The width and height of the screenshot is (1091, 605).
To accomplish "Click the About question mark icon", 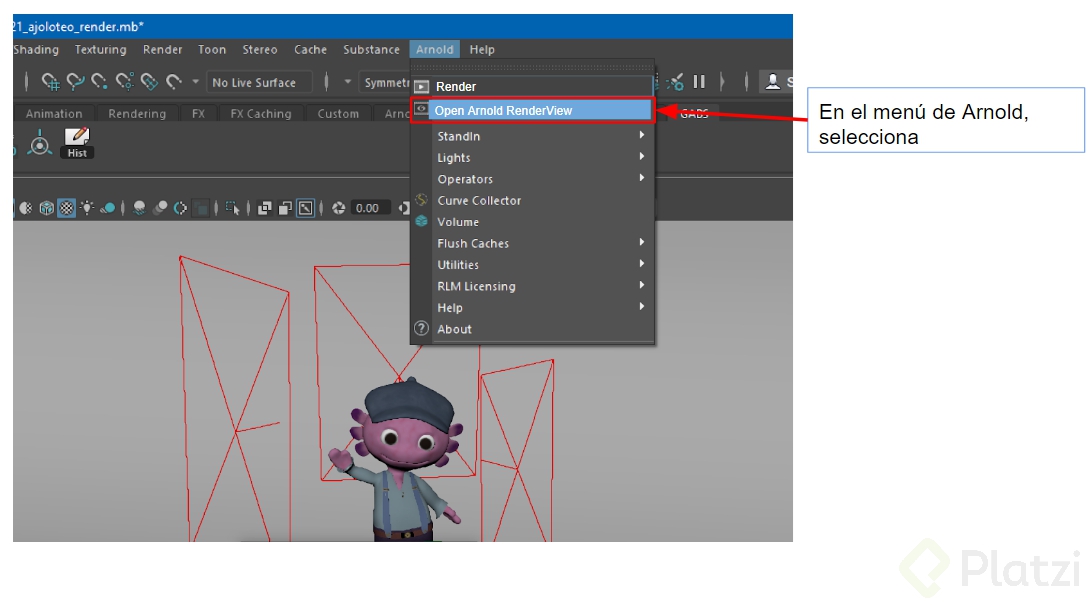I will pyautogui.click(x=421, y=328).
